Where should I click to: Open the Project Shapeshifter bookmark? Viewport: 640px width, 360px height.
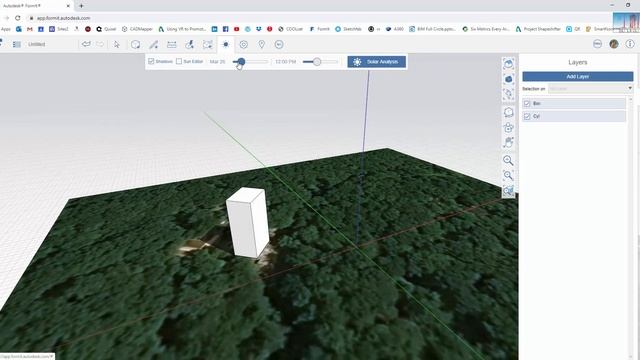pyautogui.click(x=538, y=29)
